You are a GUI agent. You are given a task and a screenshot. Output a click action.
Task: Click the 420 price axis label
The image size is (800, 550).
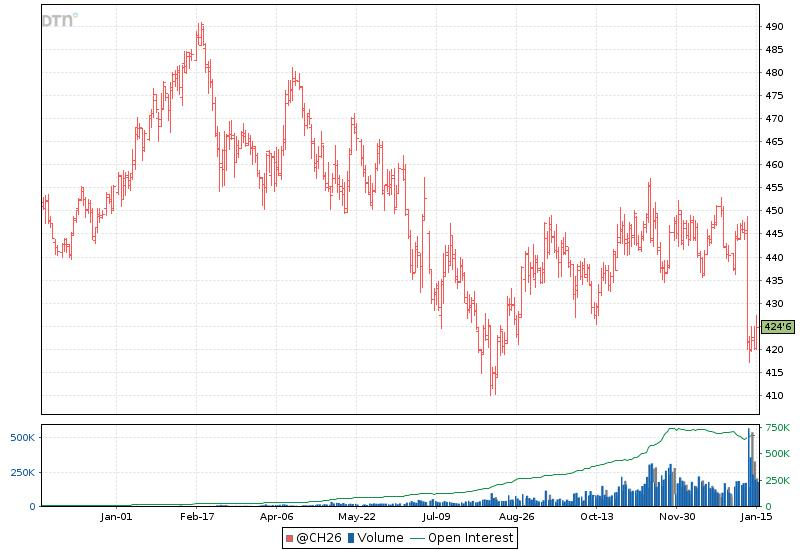(x=774, y=349)
